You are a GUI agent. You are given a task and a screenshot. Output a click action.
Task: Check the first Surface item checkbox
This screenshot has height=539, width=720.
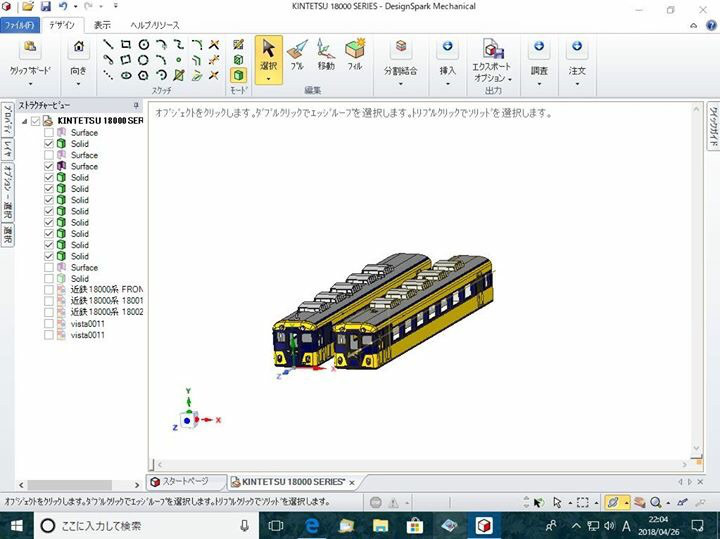pos(49,133)
